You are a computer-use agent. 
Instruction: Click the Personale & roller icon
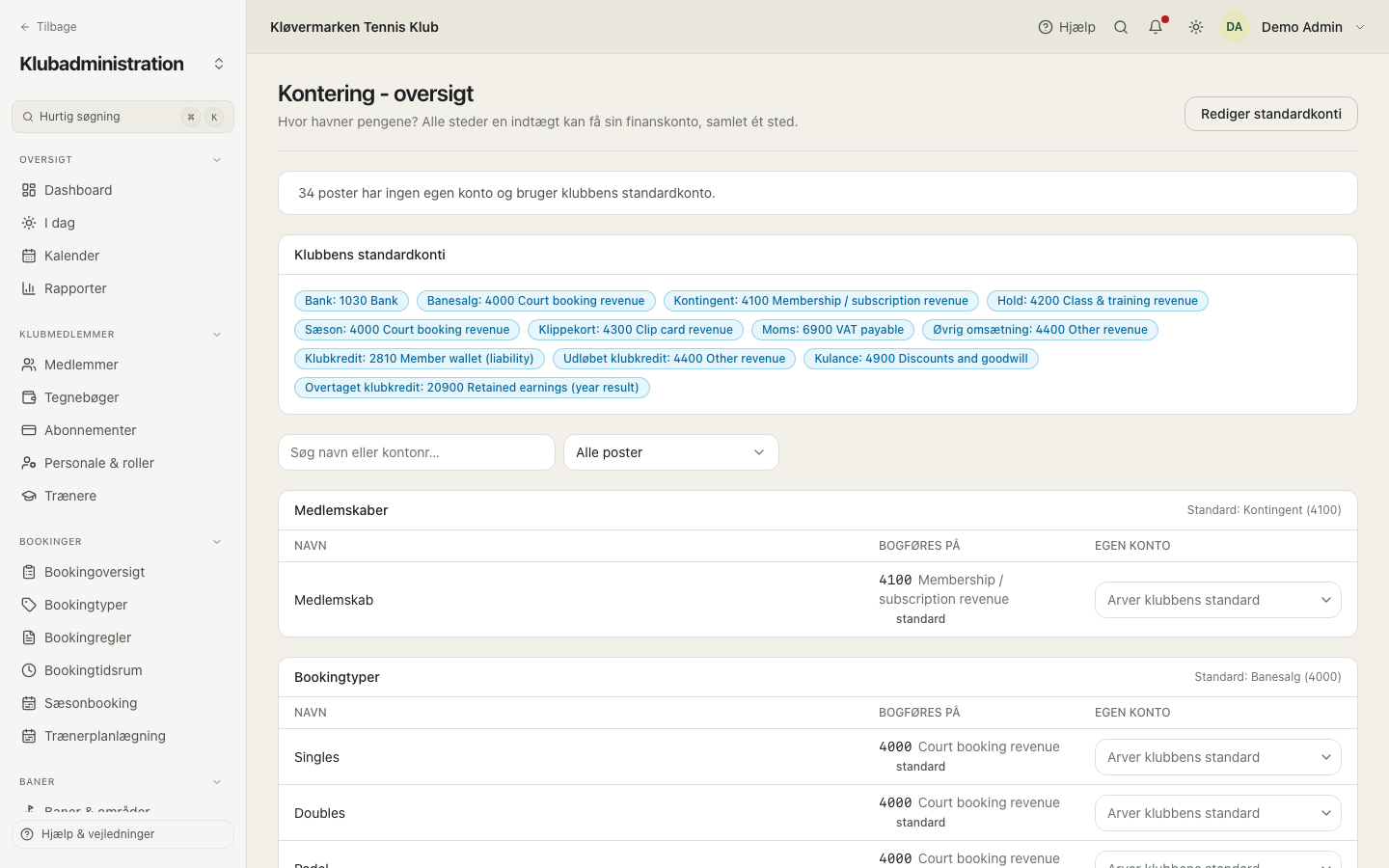pos(29,463)
